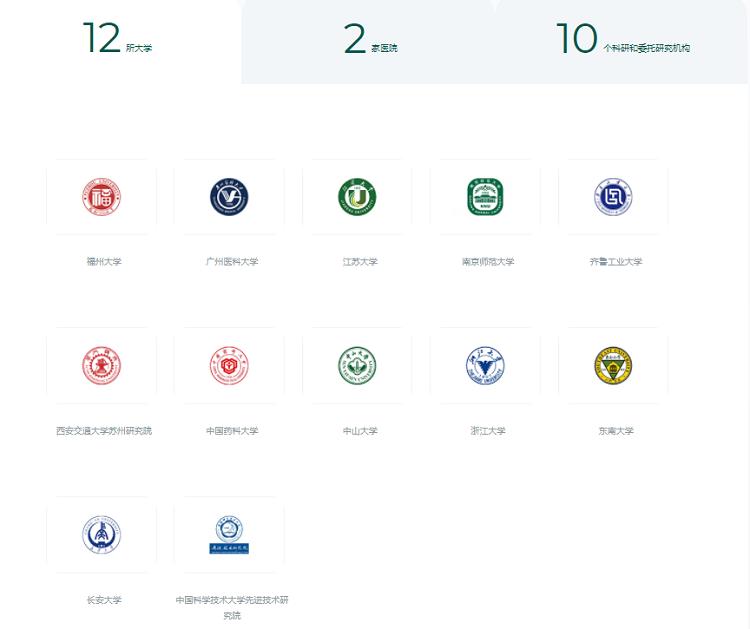The width and height of the screenshot is (750, 629).
Task: Click the 长安大学 name label
Action: point(104,599)
